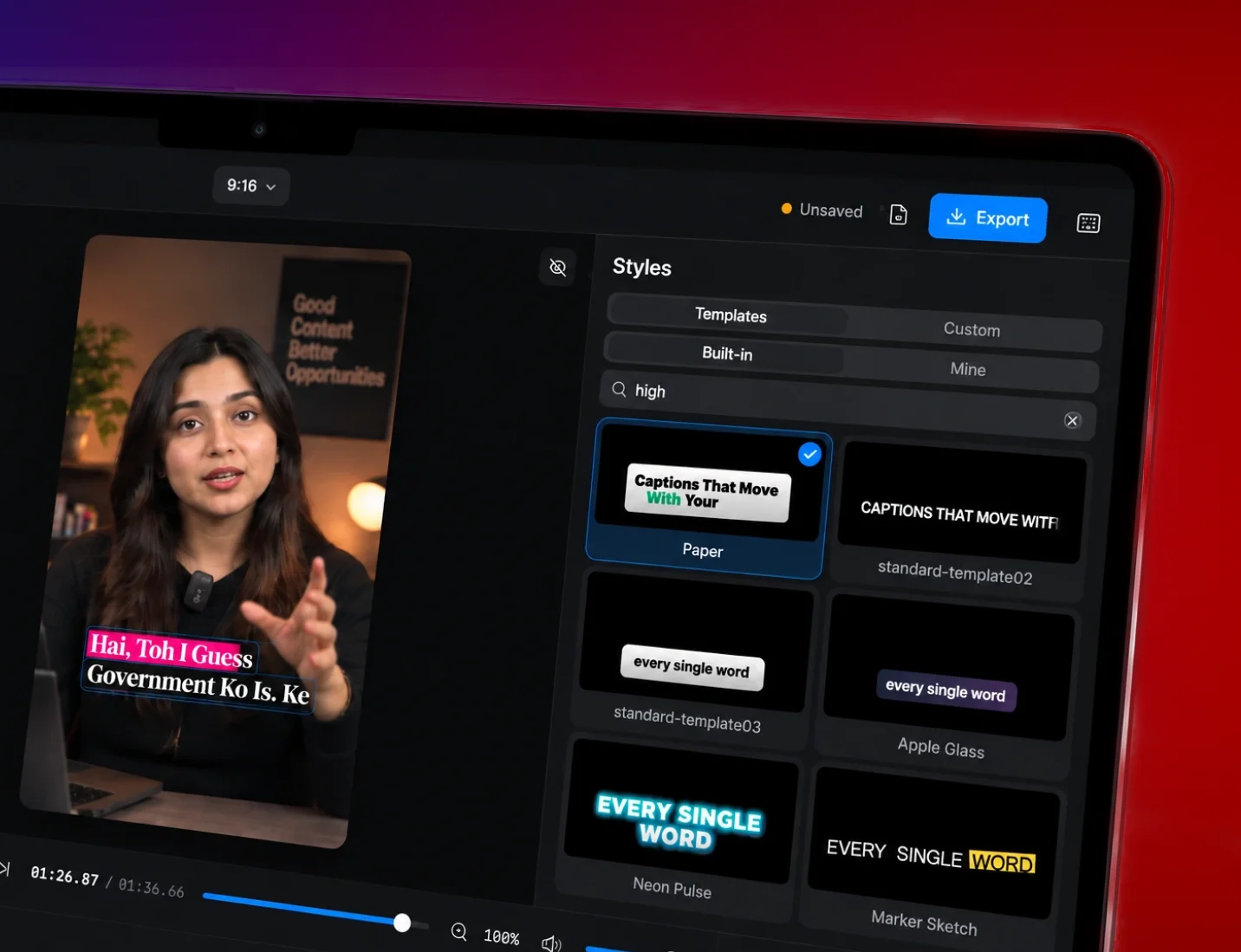Click the styles search field containing "high"
Screen dimensions: 1241x952
848,405
